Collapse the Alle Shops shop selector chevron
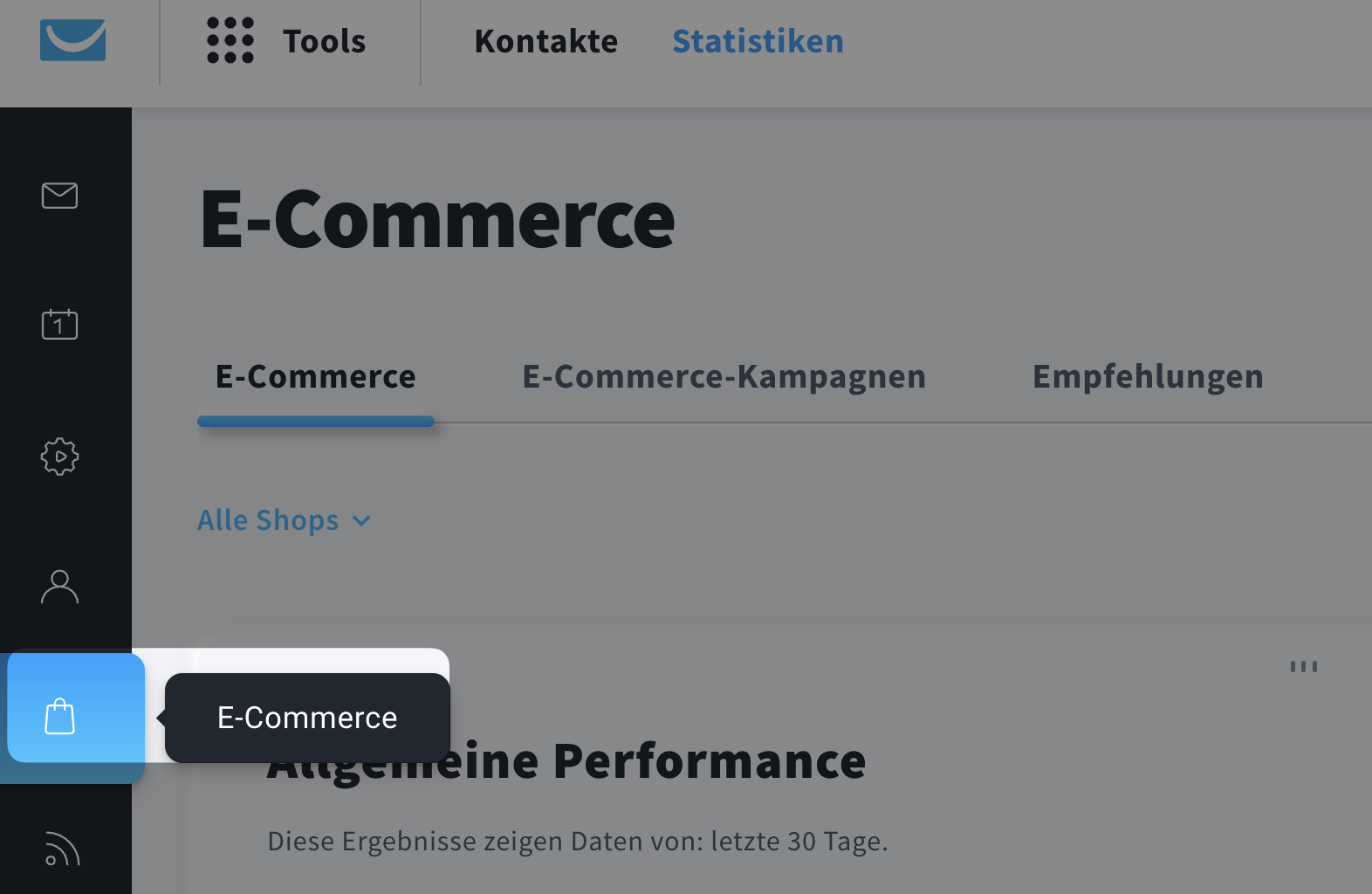The image size is (1372, 894). coord(360,520)
